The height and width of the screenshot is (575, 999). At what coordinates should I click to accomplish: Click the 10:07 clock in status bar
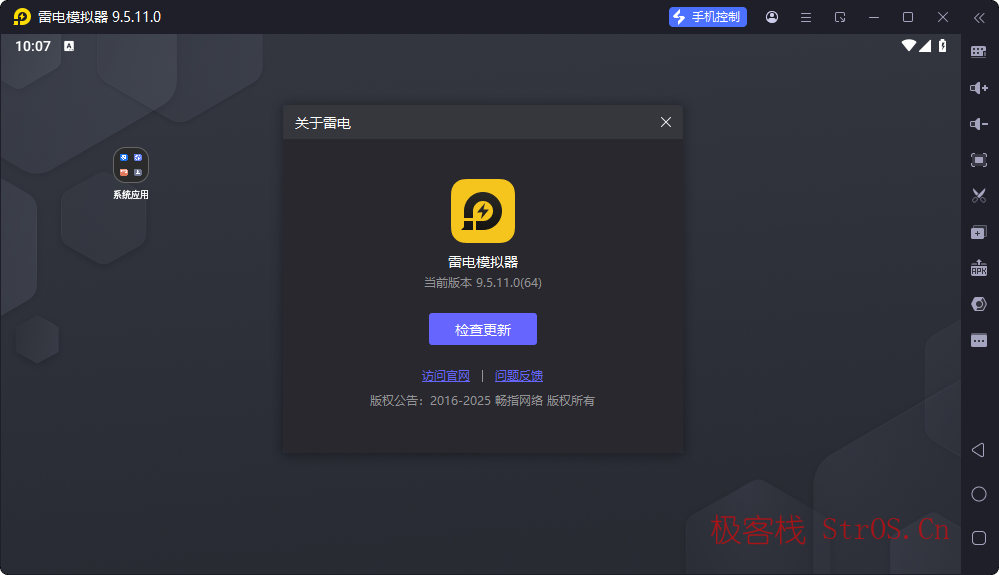click(33, 46)
